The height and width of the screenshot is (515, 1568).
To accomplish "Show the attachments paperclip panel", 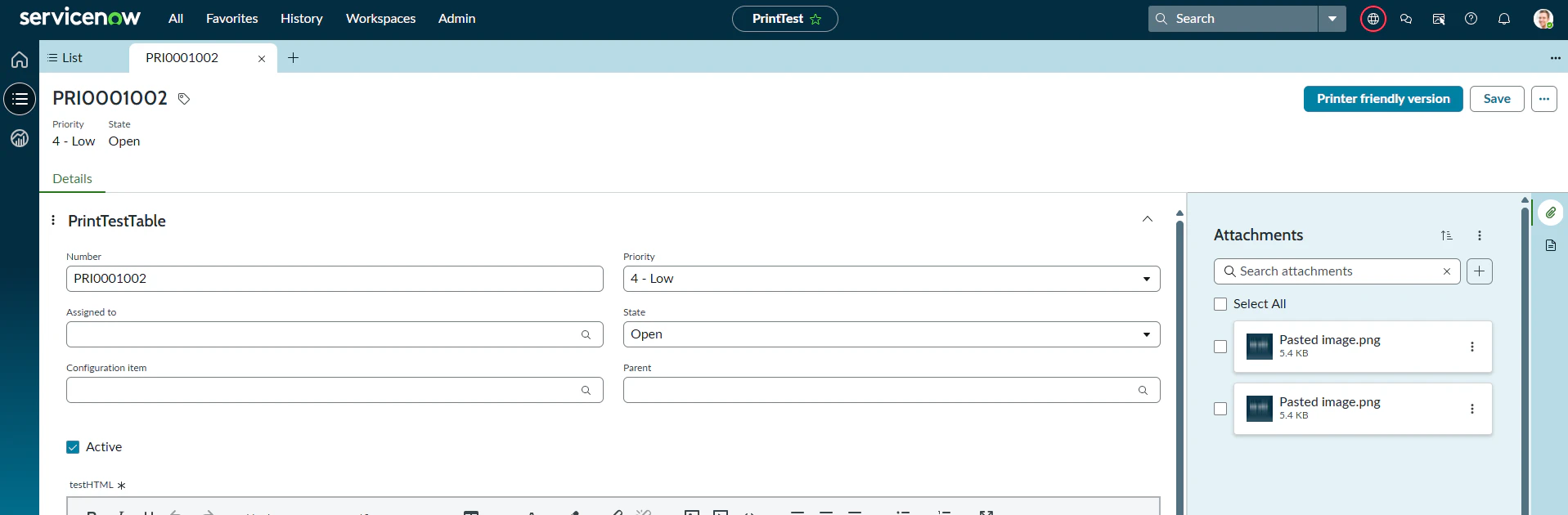I will tap(1551, 213).
